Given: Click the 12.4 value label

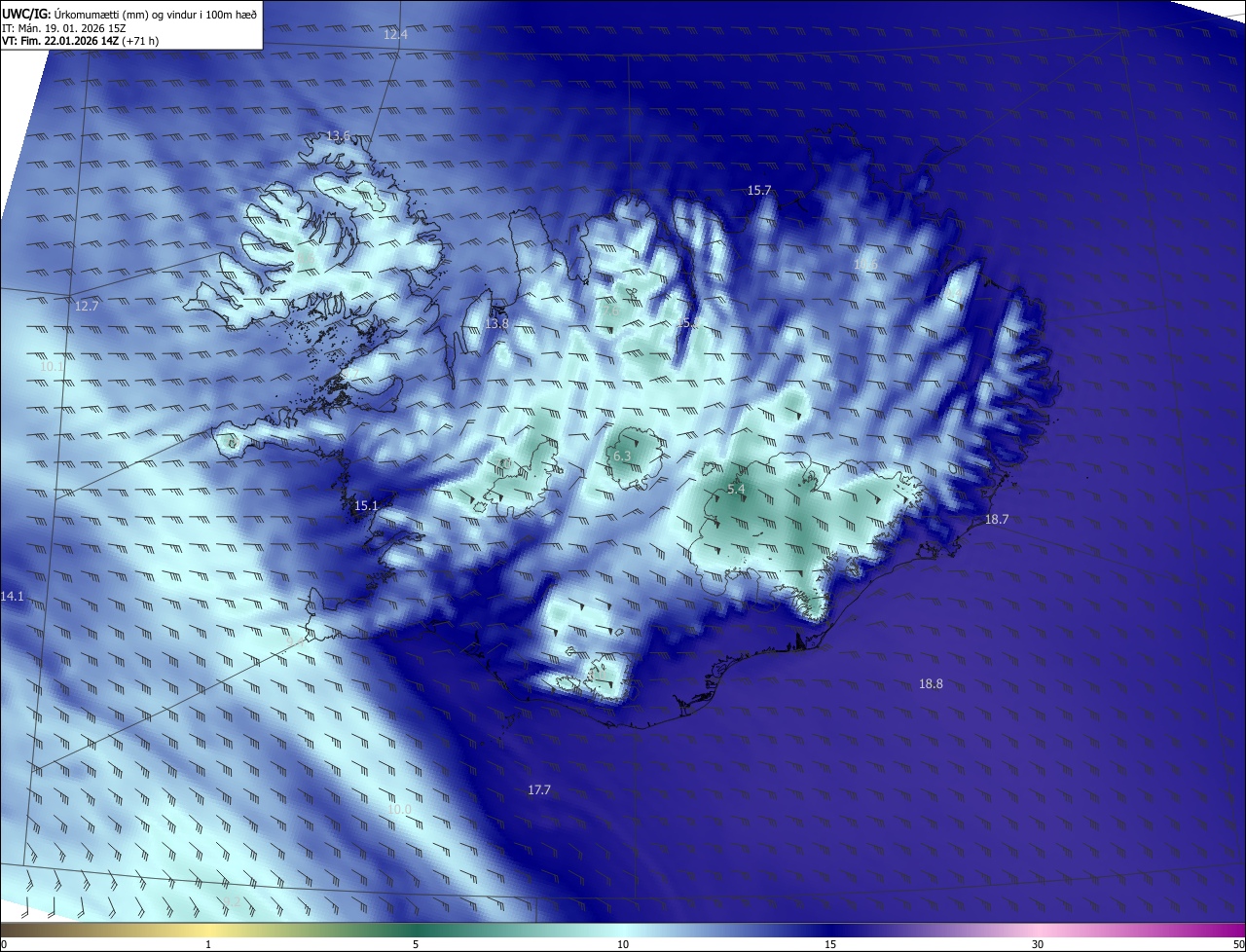Looking at the screenshot, I should click(395, 34).
